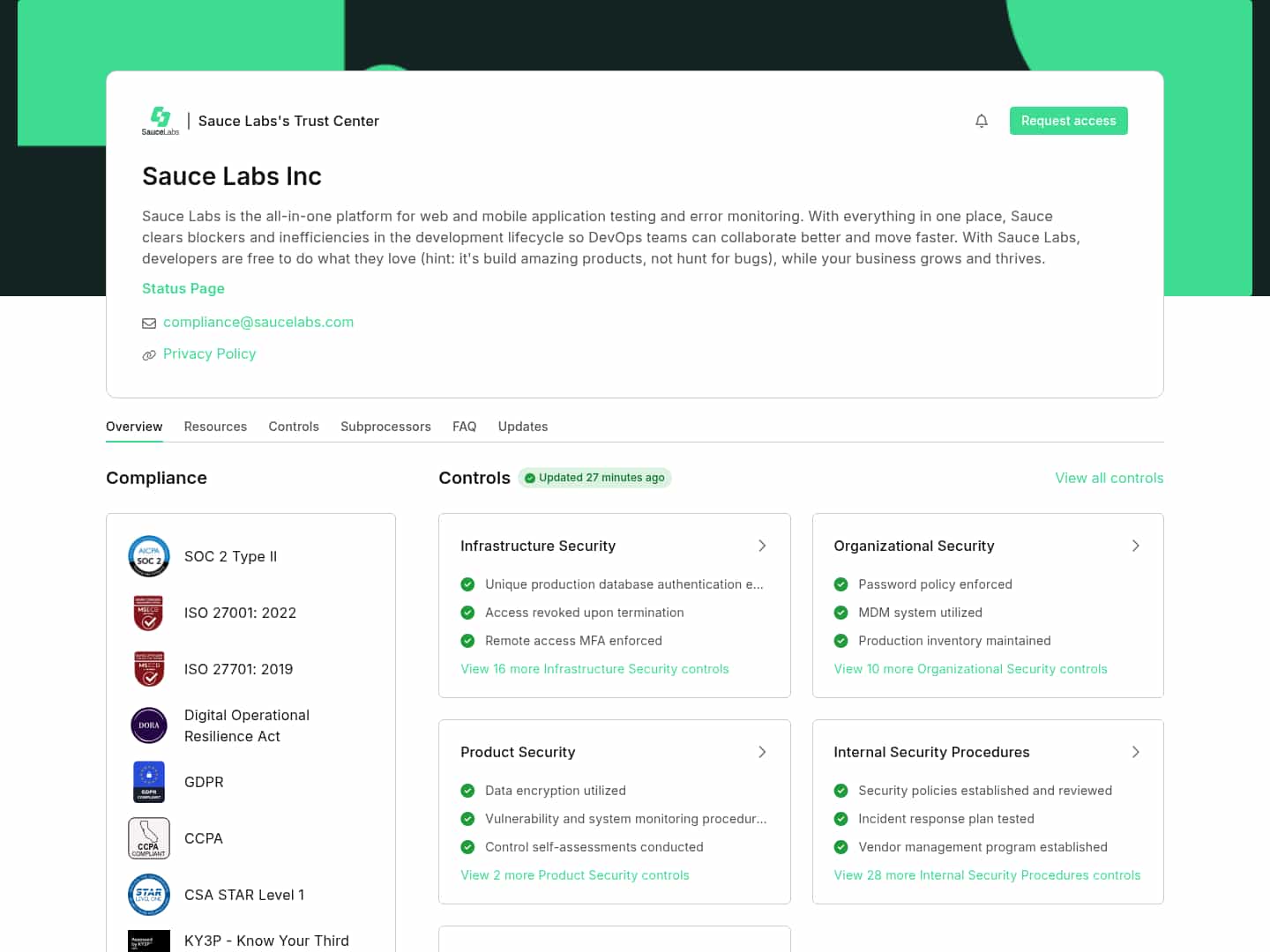Viewport: 1270px width, 952px height.
Task: Click the check icon beside MDM system utilized
Action: click(x=840, y=613)
